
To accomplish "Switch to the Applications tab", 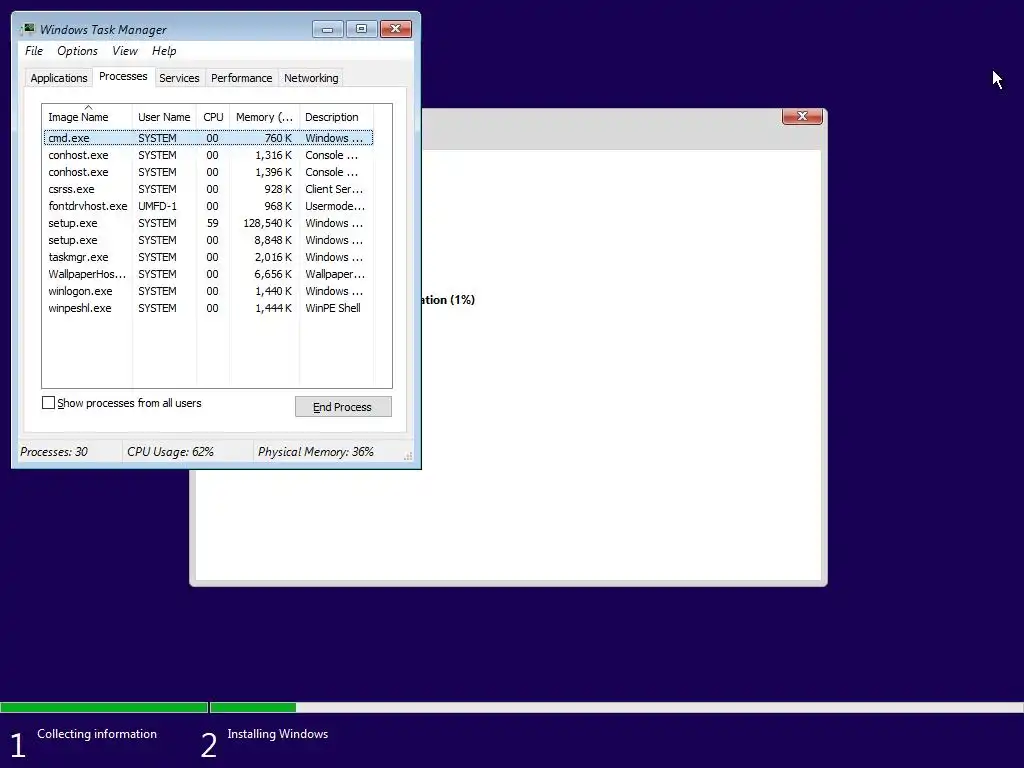I will click(x=59, y=78).
